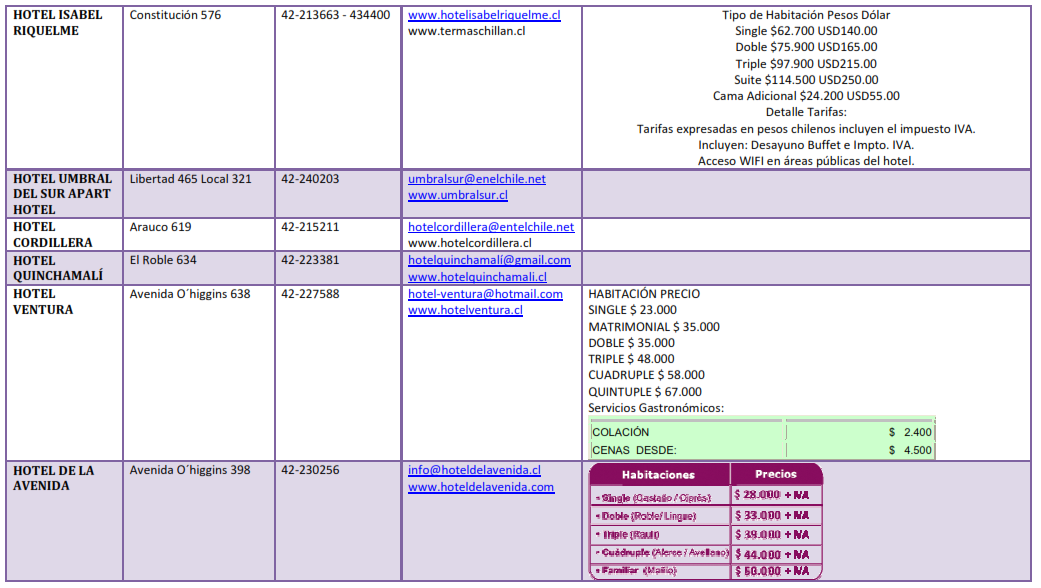Screen dimensions: 1041x588
Task: Click the Habitaciones table header
Action: pyautogui.click(x=658, y=475)
